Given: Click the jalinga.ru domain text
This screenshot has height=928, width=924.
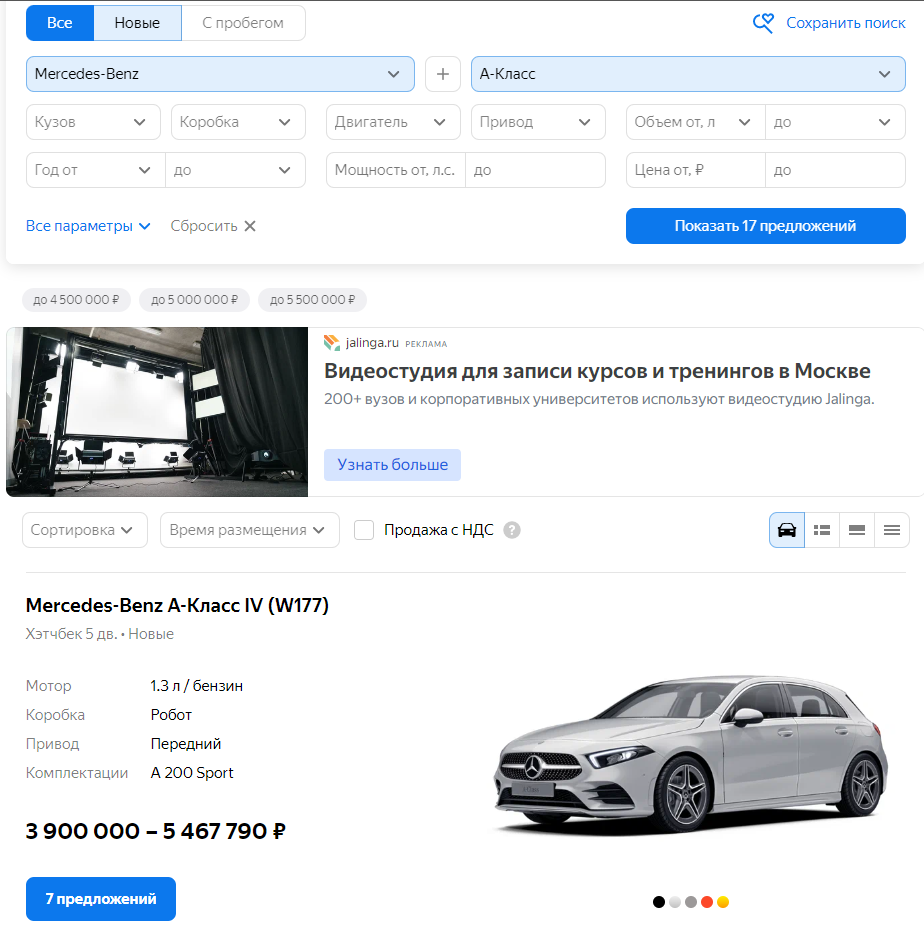Looking at the screenshot, I should [x=372, y=343].
